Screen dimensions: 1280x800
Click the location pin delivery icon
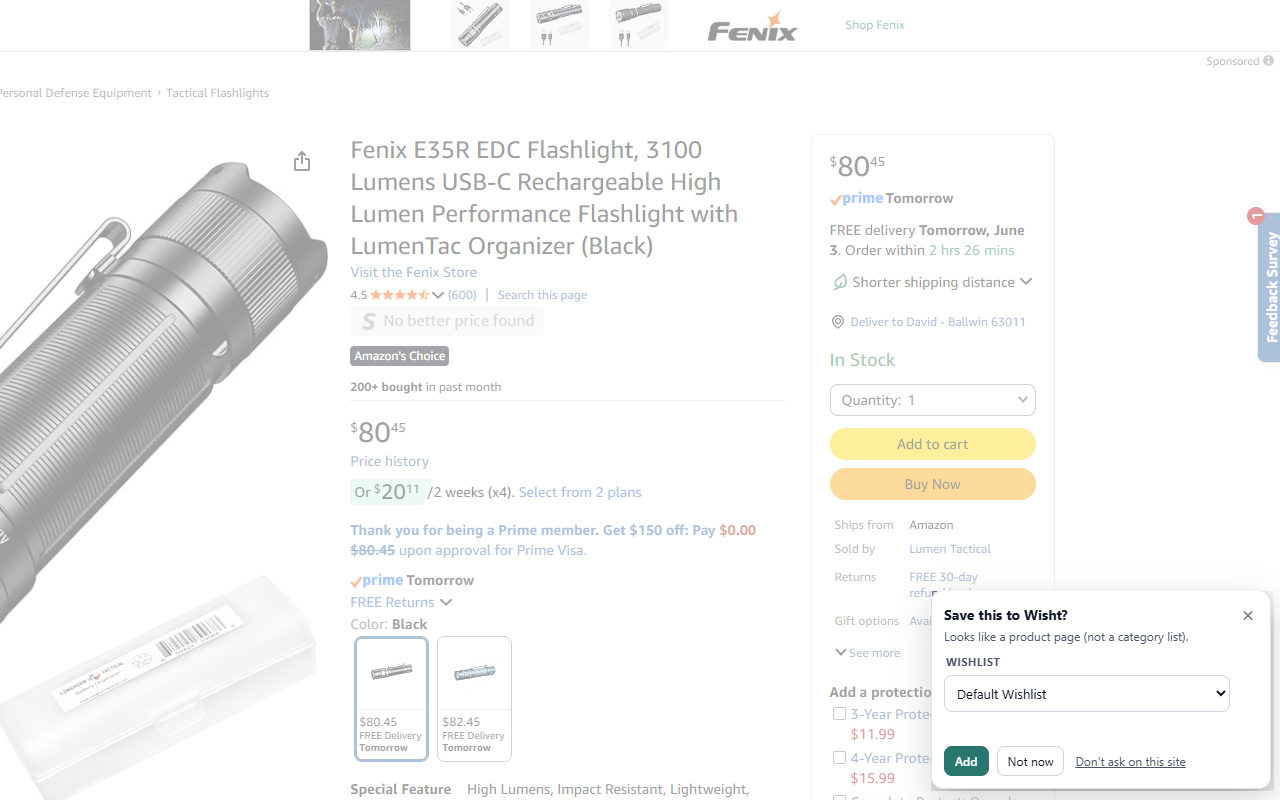click(x=838, y=322)
